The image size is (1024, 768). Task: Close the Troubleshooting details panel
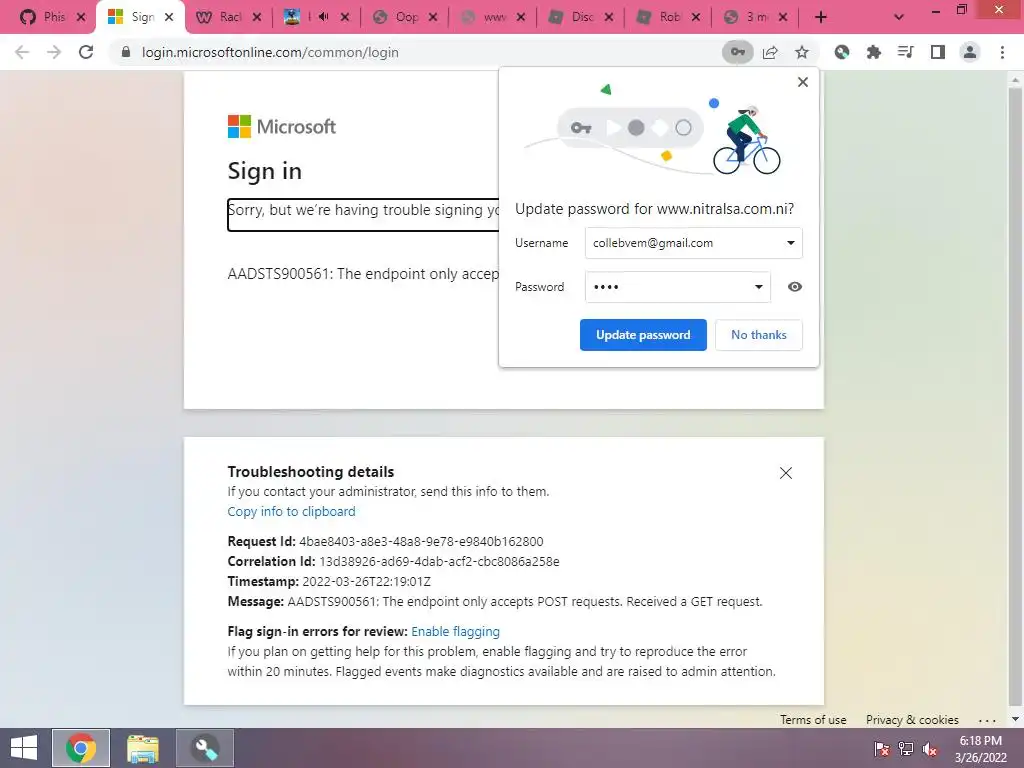(x=786, y=473)
